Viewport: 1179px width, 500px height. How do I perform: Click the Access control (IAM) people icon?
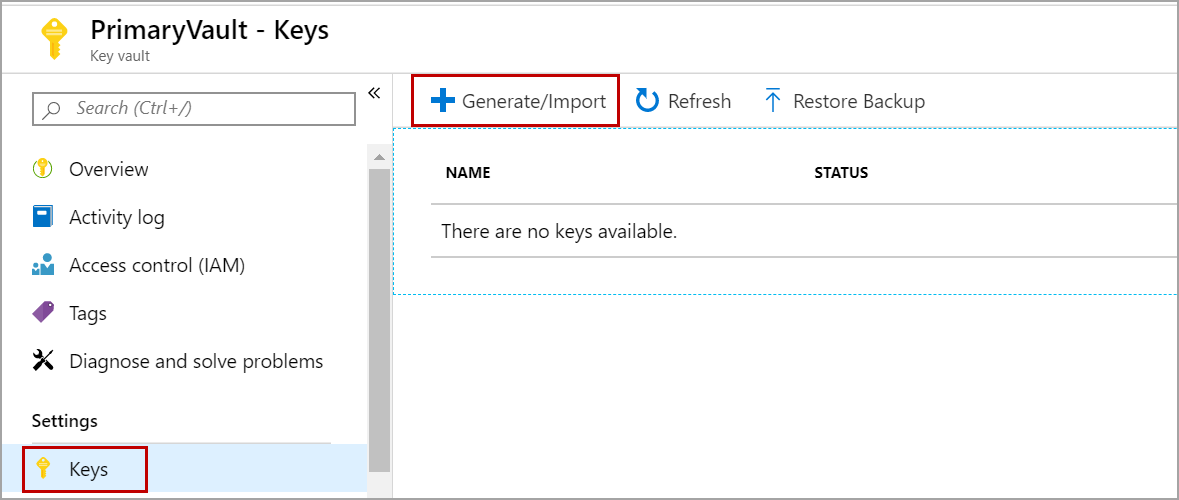tap(42, 266)
